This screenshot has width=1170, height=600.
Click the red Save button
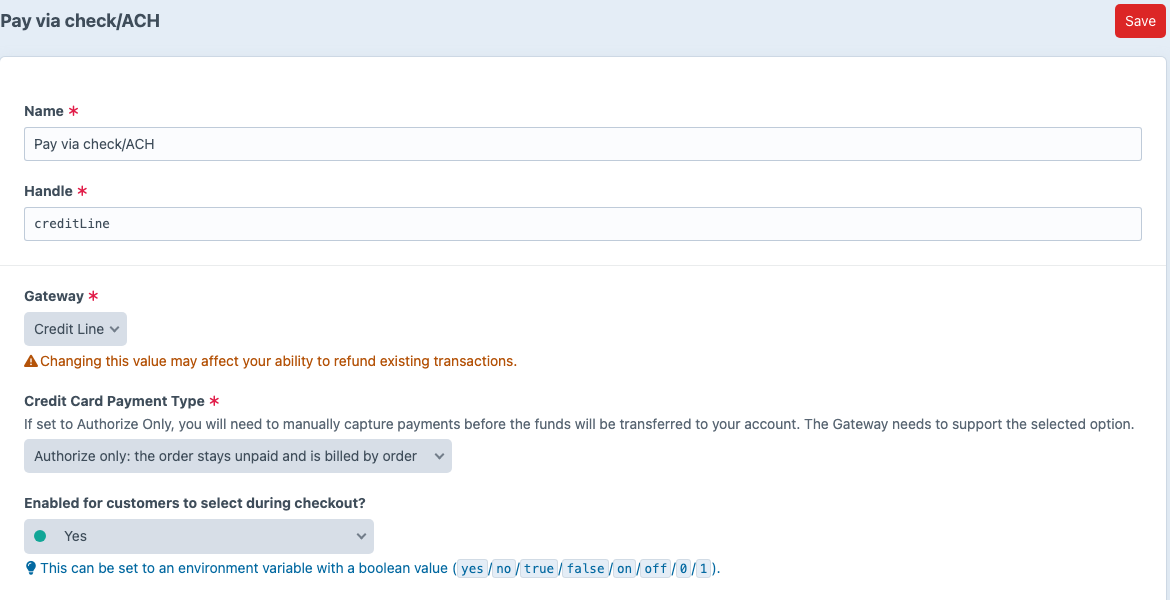[1139, 21]
